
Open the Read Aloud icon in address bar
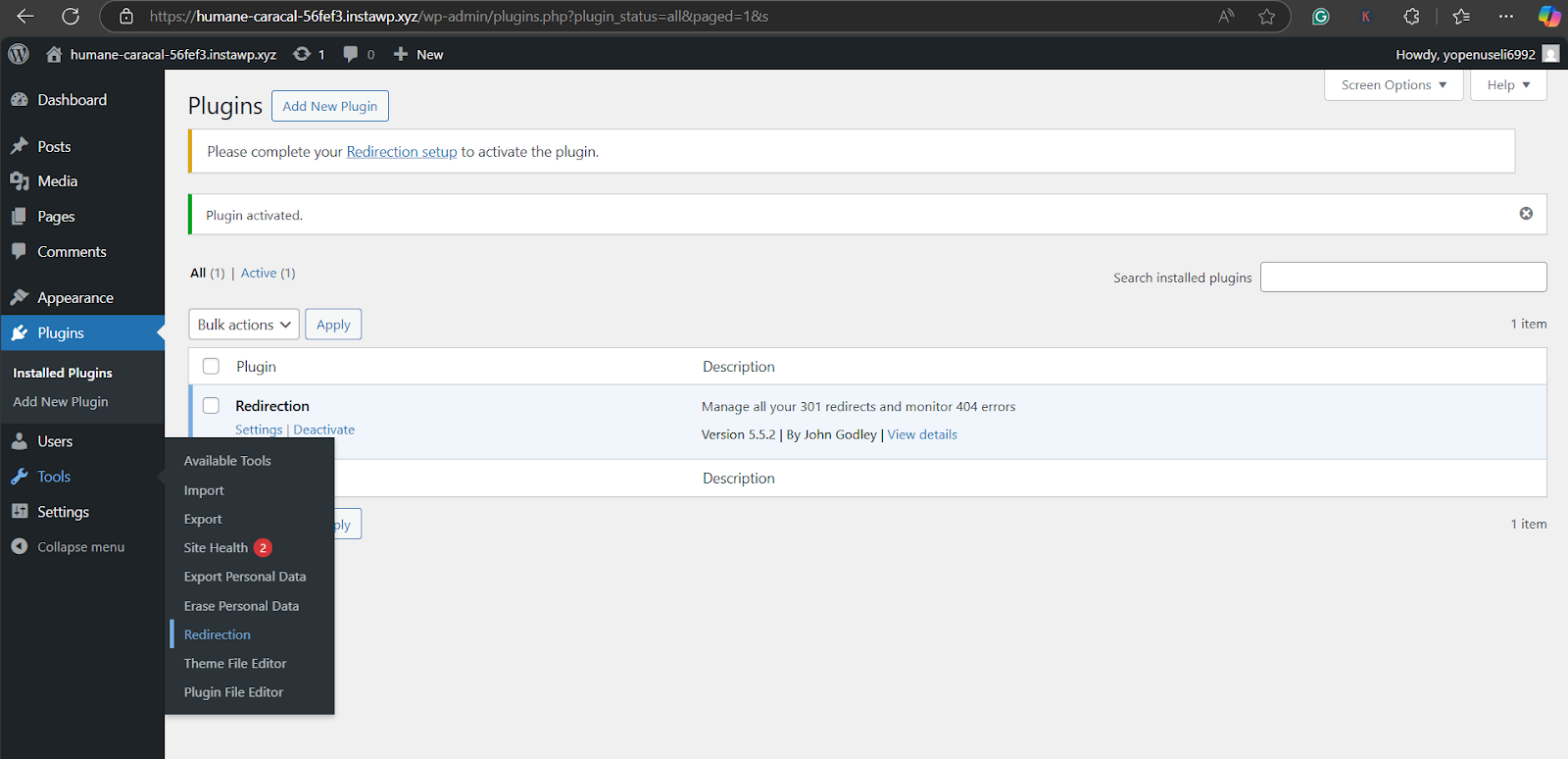tap(1226, 17)
